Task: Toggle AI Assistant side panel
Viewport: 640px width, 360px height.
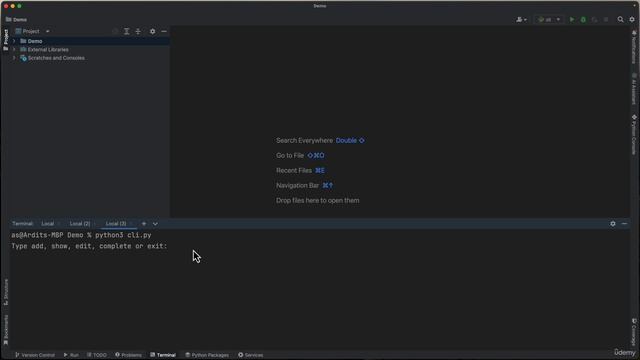Action: [634, 89]
